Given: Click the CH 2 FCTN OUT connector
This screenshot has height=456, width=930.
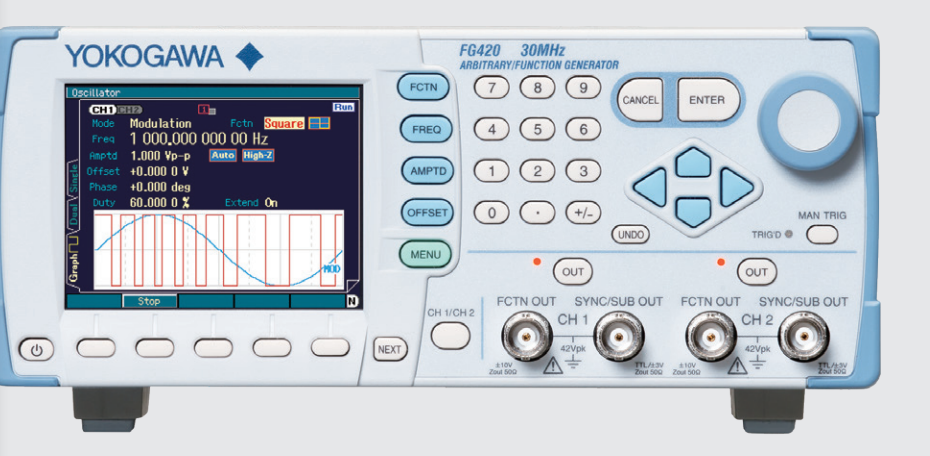Looking at the screenshot, I should (711, 336).
